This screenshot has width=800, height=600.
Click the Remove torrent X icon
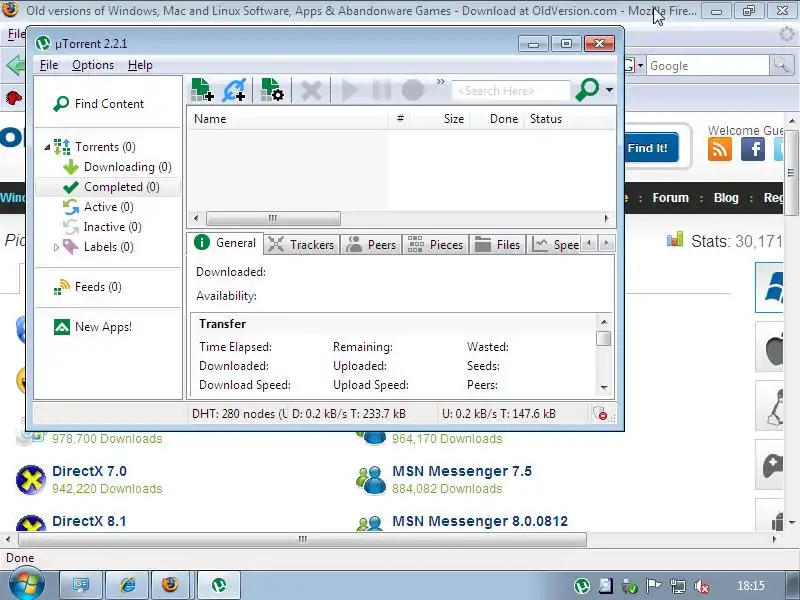[311, 91]
